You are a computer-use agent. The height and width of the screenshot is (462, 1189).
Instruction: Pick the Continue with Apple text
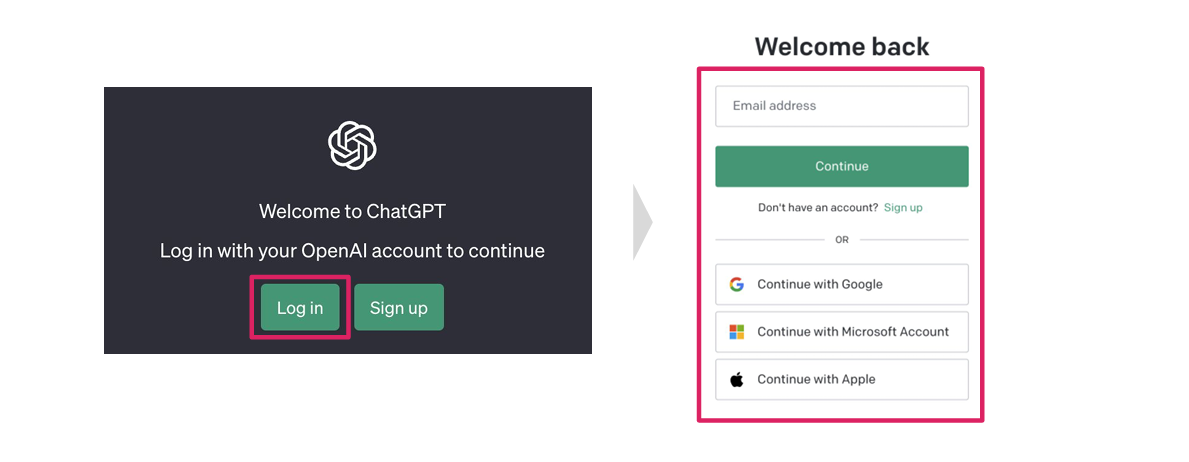pyautogui.click(x=816, y=380)
